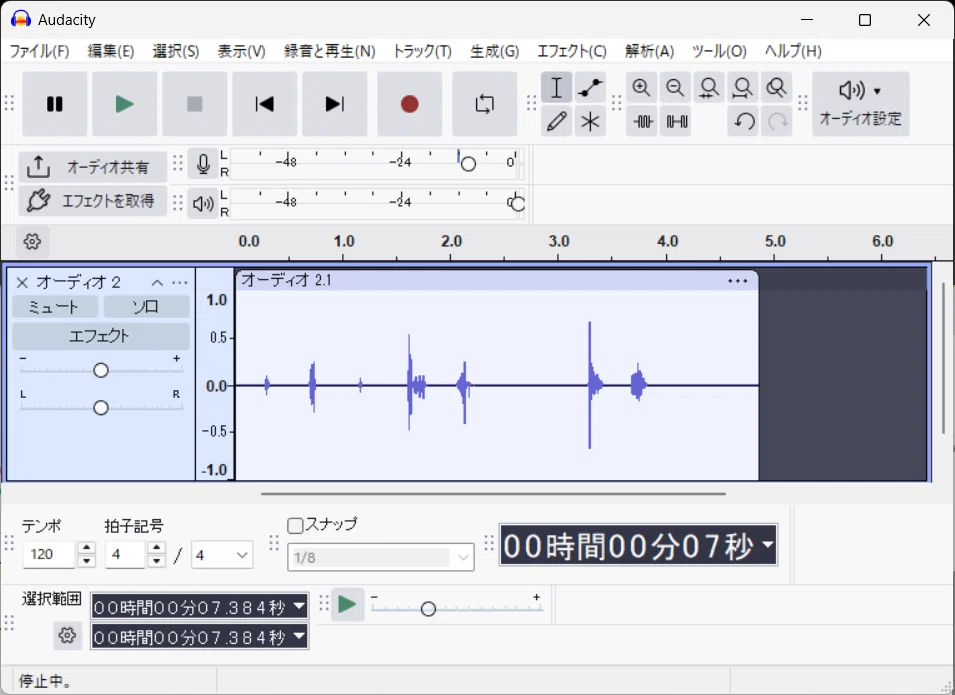
Task: Silence audio selection icon
Action: 676,121
